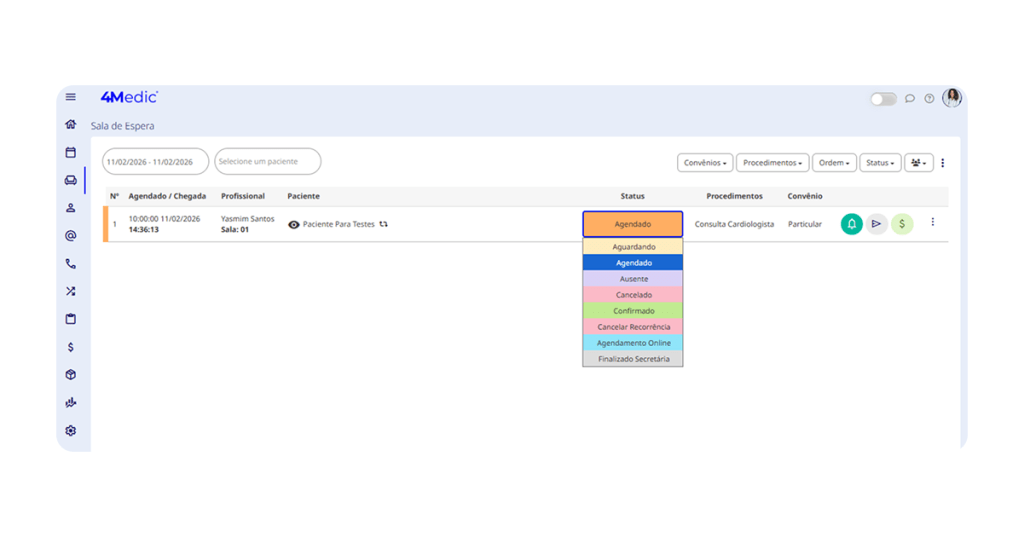The height and width of the screenshot is (537, 1024).
Task: Click the user profile avatar
Action: [x=952, y=98]
